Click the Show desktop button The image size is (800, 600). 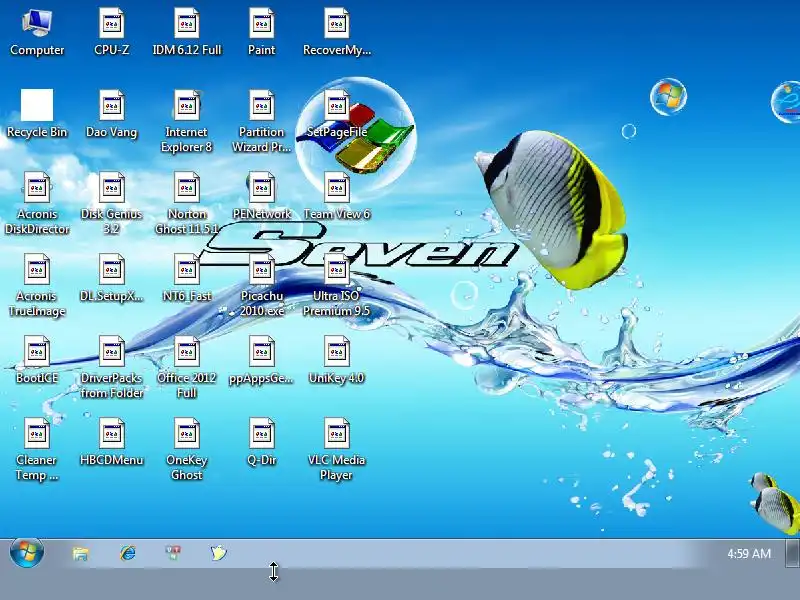(x=792, y=554)
